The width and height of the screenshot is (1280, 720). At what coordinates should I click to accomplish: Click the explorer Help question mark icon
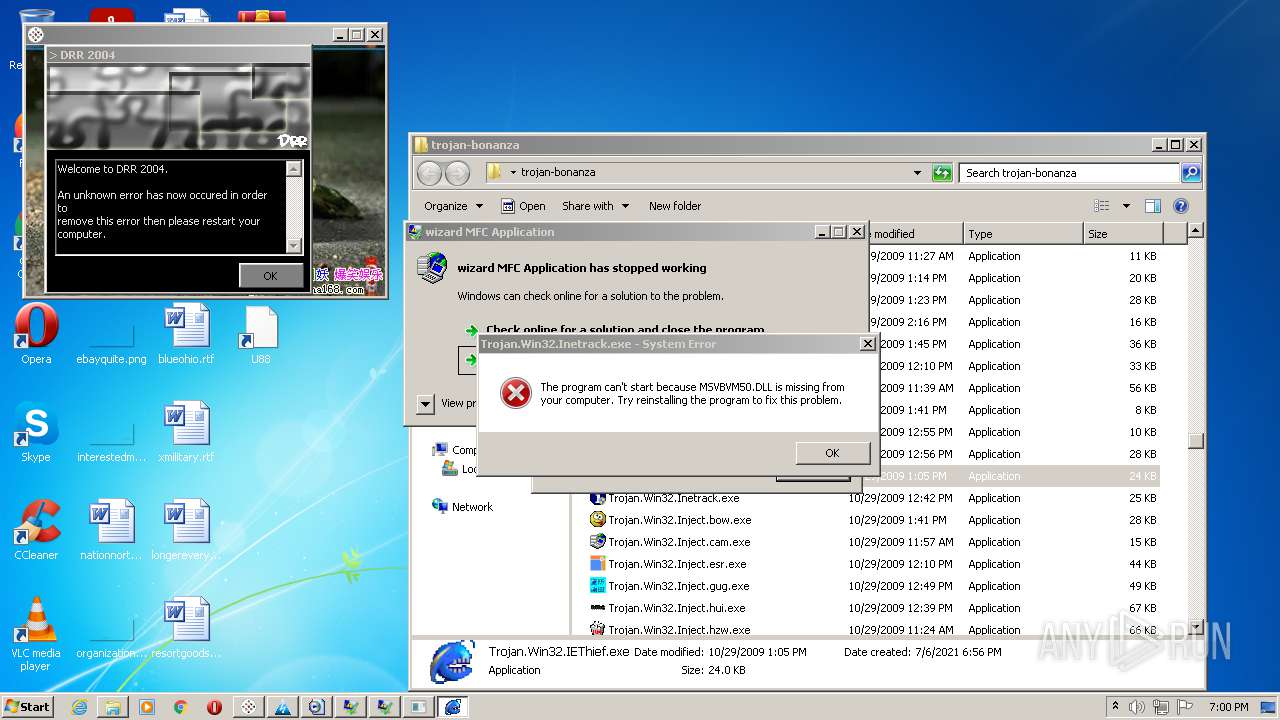[1180, 206]
